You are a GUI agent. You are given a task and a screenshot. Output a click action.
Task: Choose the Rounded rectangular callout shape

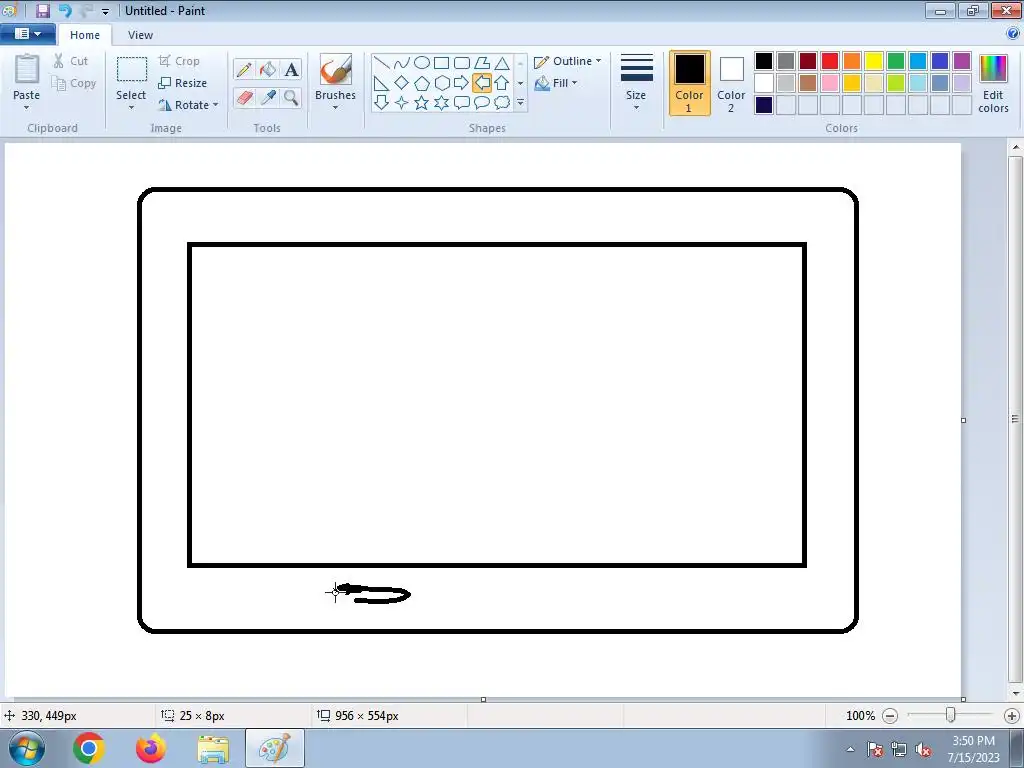pos(462,103)
